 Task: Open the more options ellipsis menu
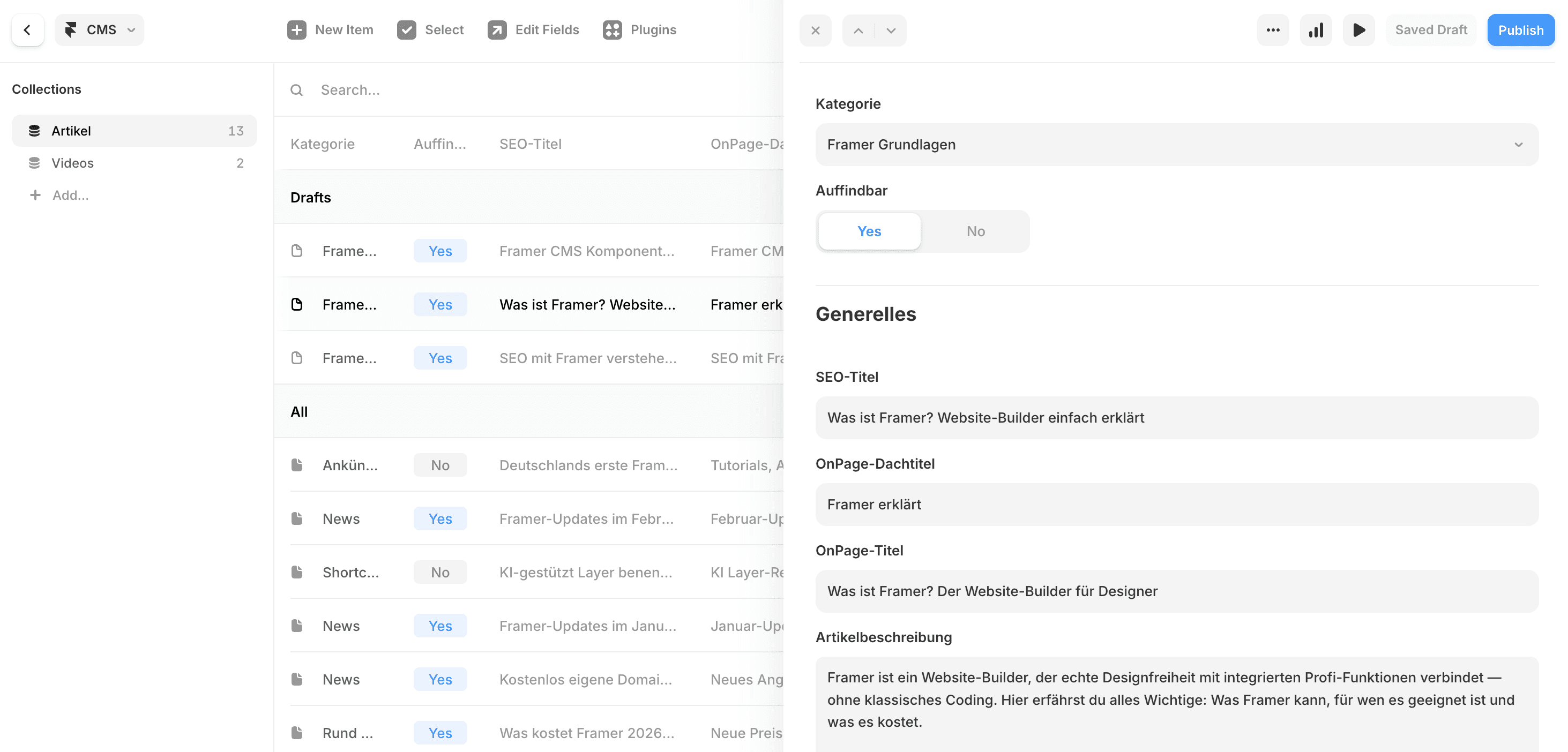(1273, 29)
